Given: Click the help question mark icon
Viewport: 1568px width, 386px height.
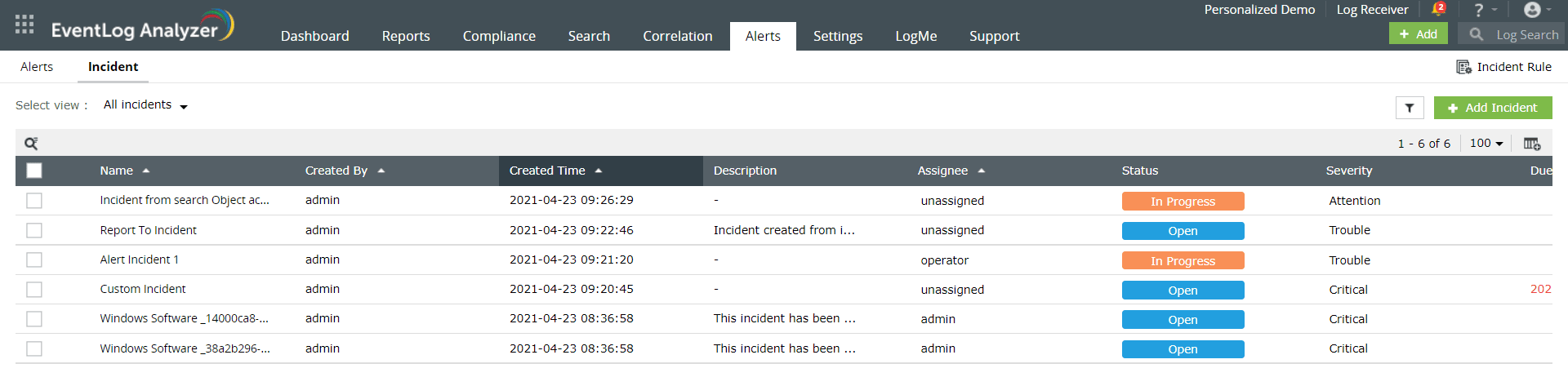Looking at the screenshot, I should tap(1478, 10).
